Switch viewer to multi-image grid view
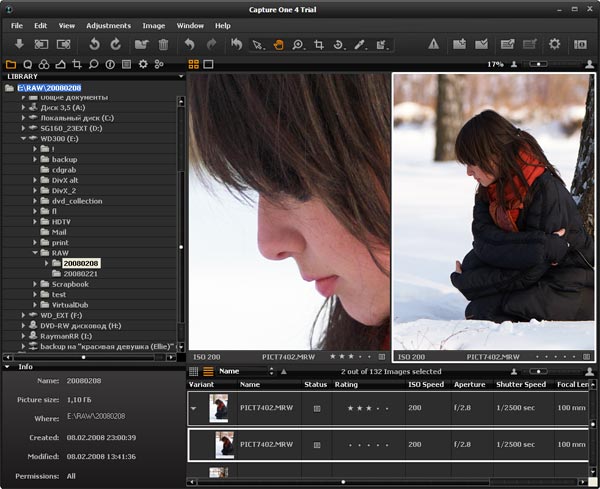 click(193, 64)
